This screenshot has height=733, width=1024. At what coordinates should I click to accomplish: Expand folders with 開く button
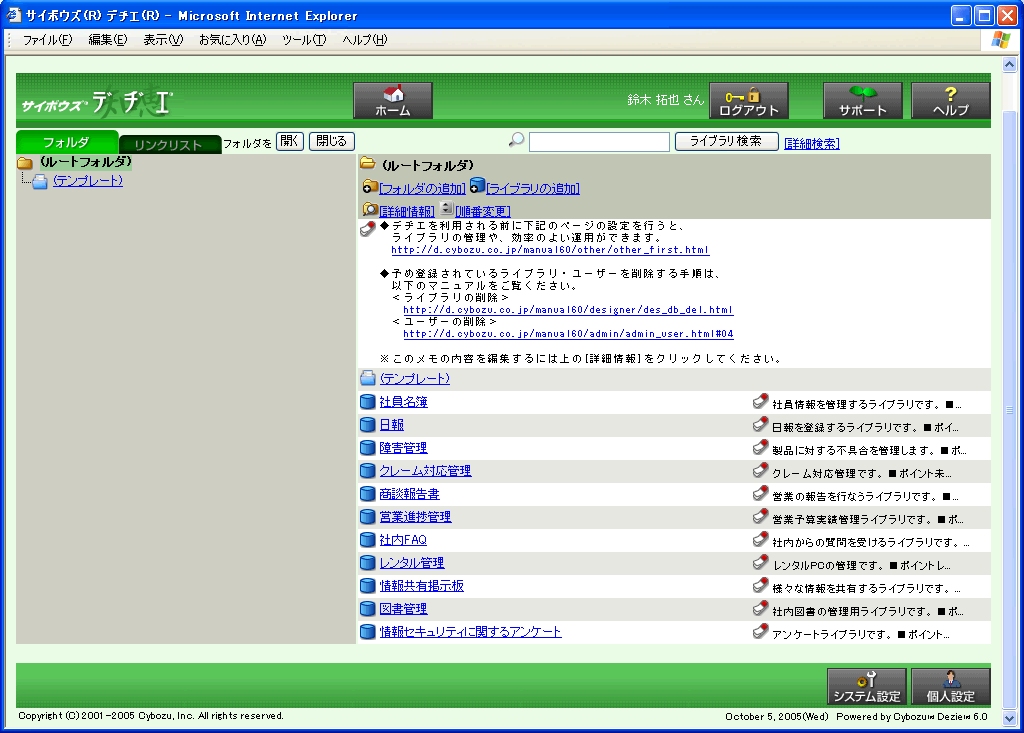pos(290,141)
